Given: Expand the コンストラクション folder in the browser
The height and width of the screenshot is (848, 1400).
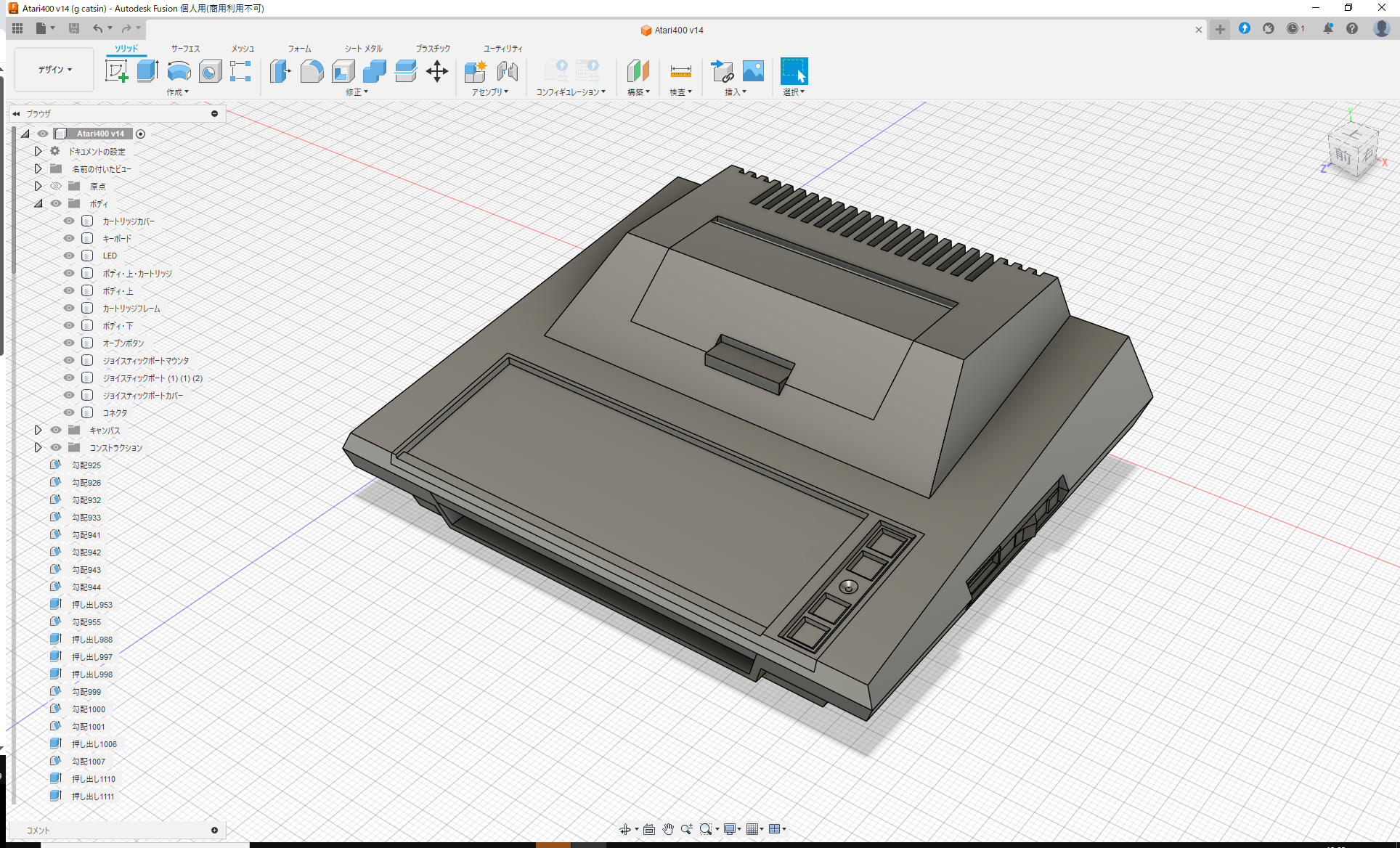Looking at the screenshot, I should click(38, 447).
